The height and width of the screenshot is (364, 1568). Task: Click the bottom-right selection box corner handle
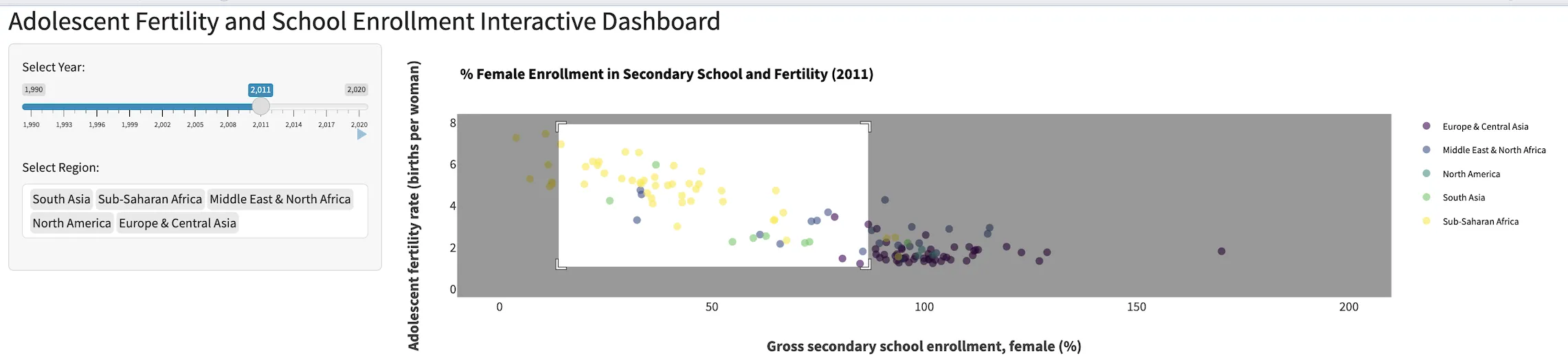tap(866, 264)
